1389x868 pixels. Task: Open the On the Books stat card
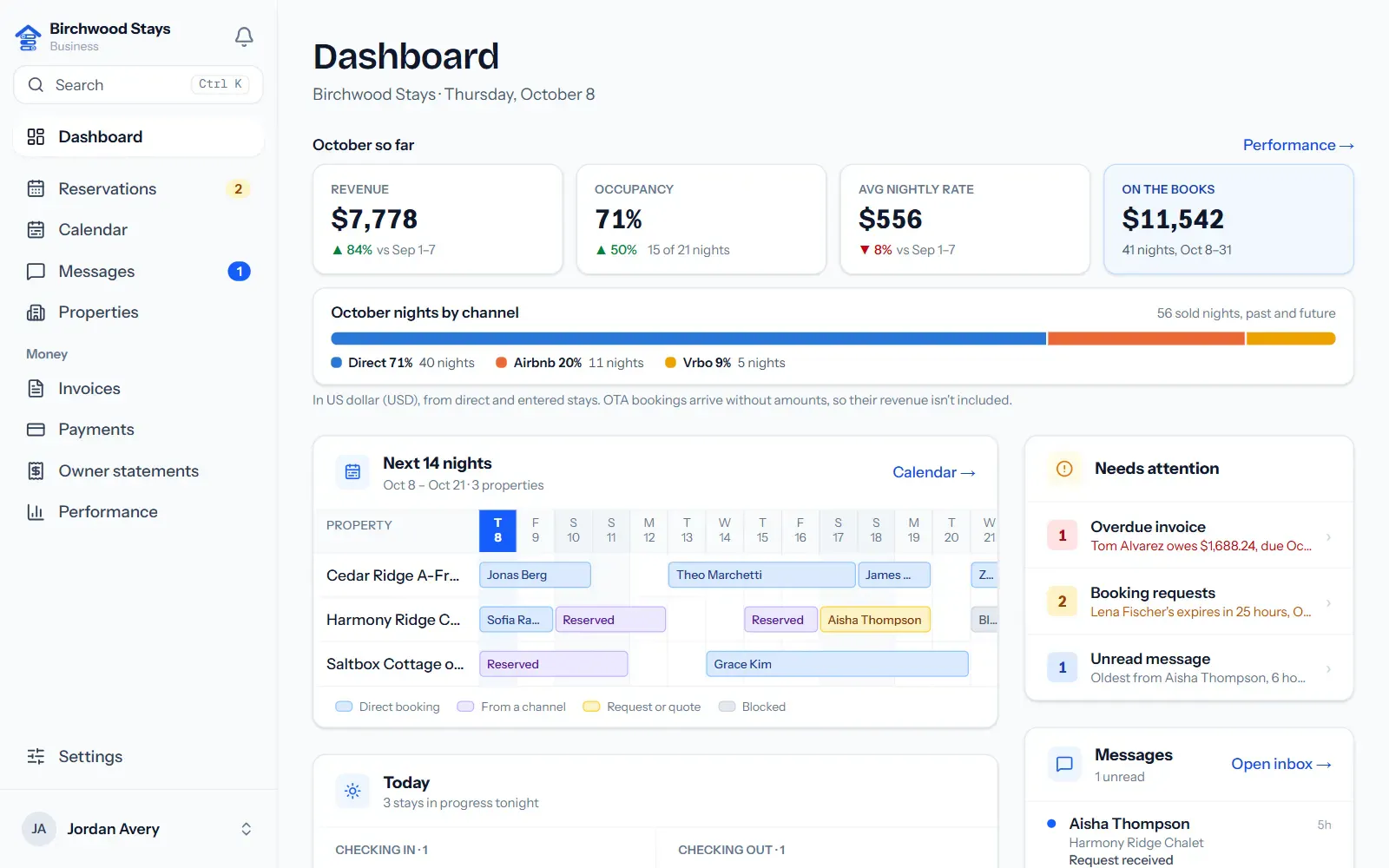pos(1228,220)
